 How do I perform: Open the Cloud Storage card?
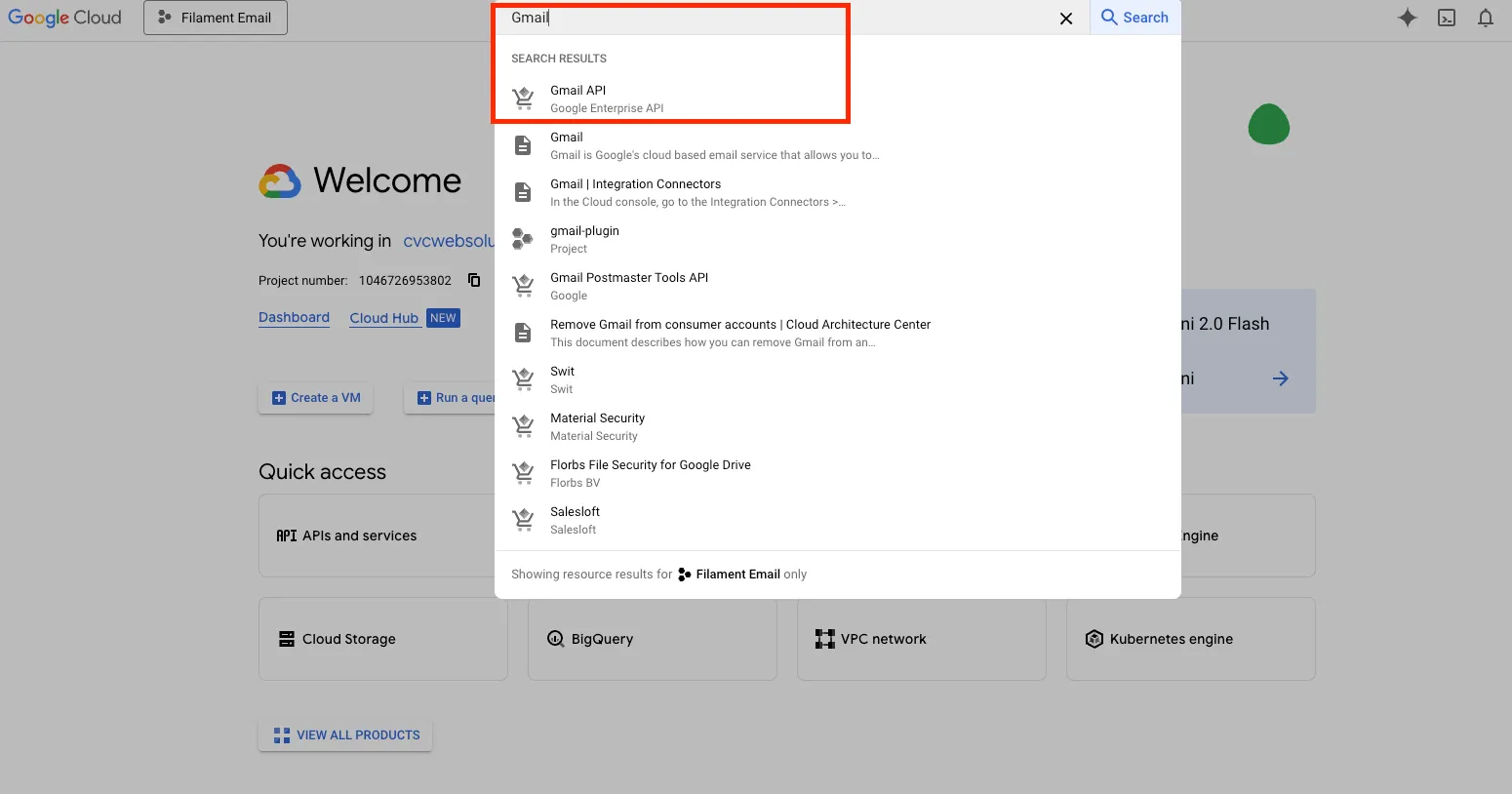click(382, 639)
